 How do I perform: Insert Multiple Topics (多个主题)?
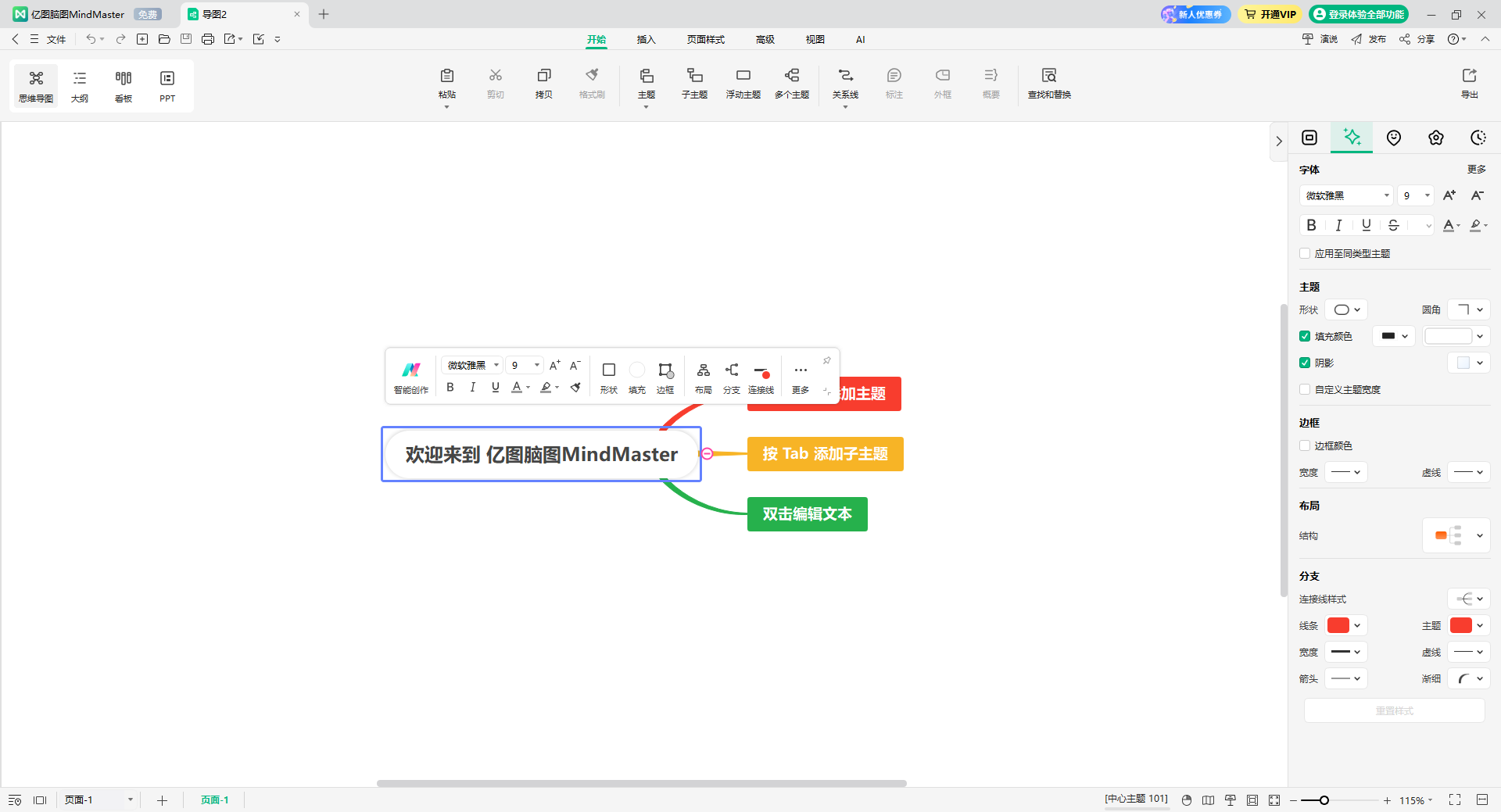pos(792,83)
